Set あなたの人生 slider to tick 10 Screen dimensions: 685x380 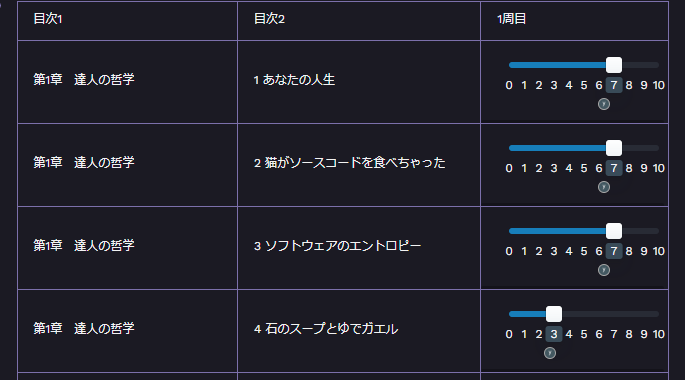point(659,85)
